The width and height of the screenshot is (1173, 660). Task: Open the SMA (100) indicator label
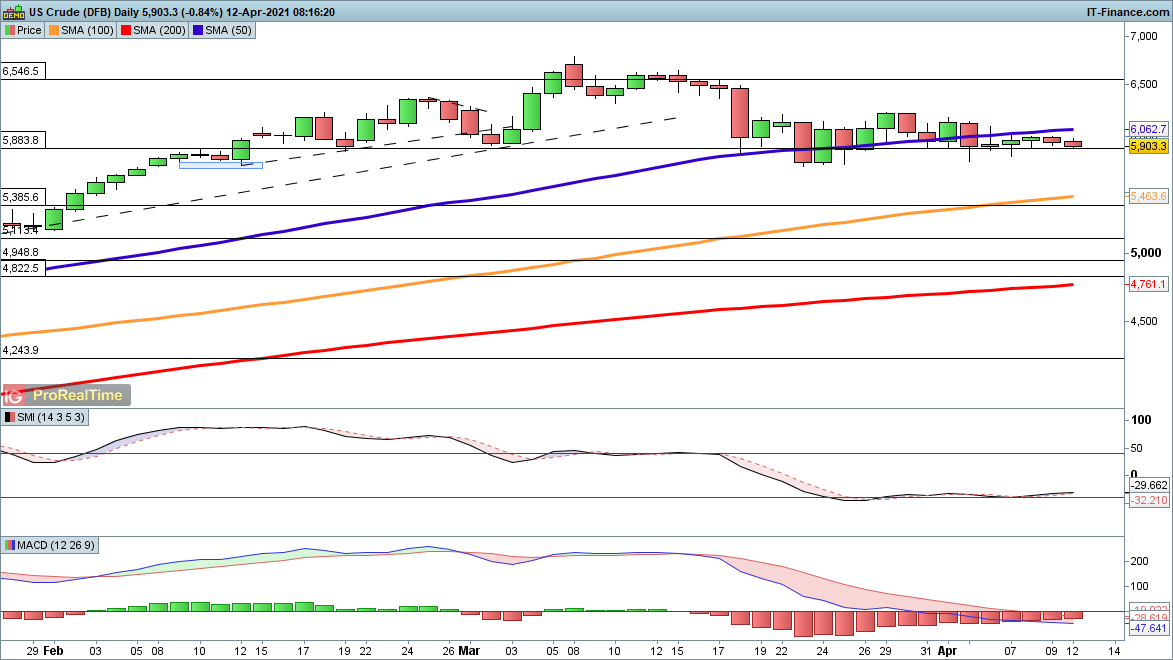point(86,30)
